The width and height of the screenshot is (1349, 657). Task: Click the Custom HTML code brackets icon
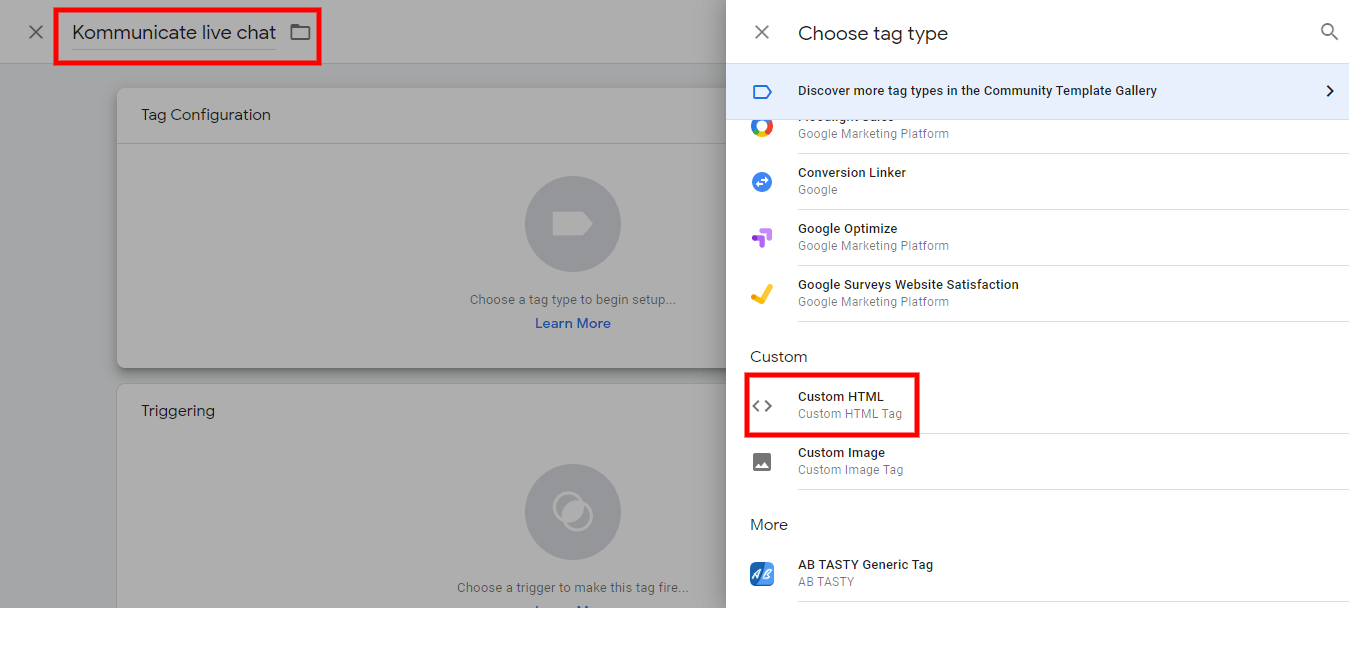click(762, 404)
